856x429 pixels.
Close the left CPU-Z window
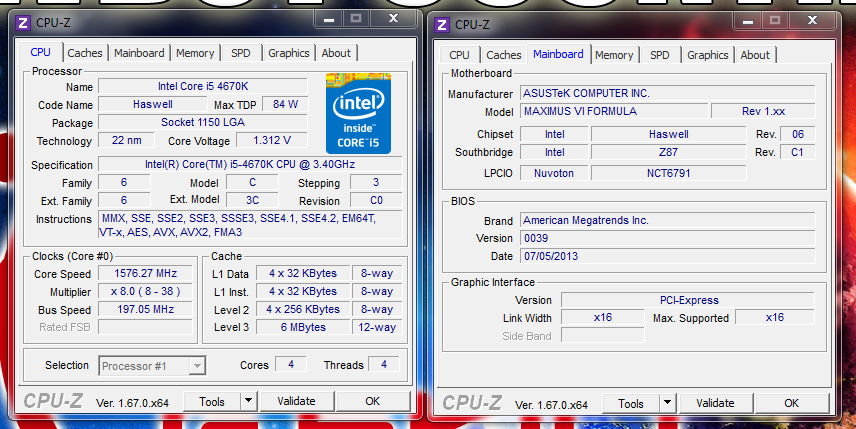coord(393,19)
